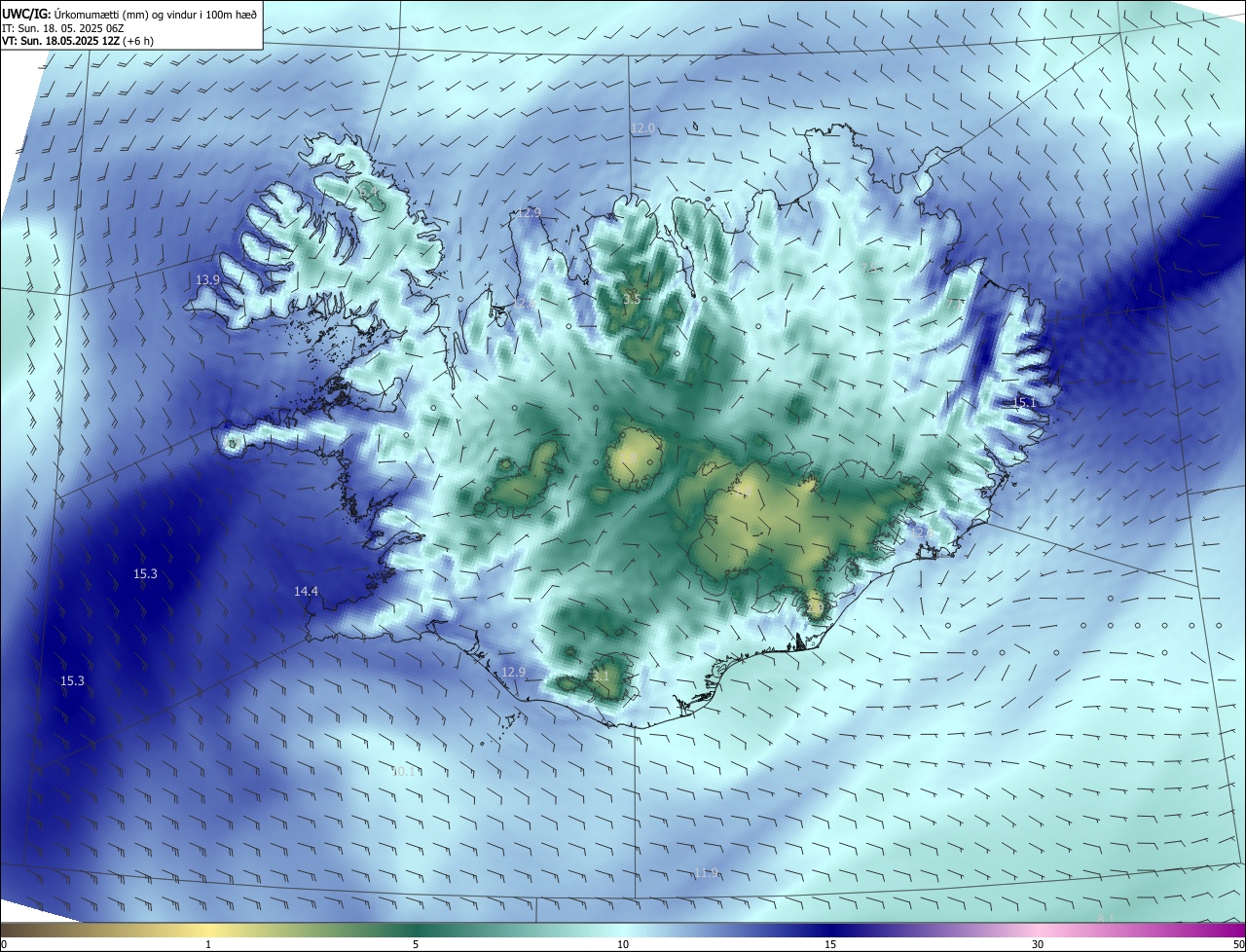Image resolution: width=1246 pixels, height=952 pixels.
Task: Click the initialization time 'IT: Sun. 18. 05. 2025 06Z'
Action: (x=64, y=27)
